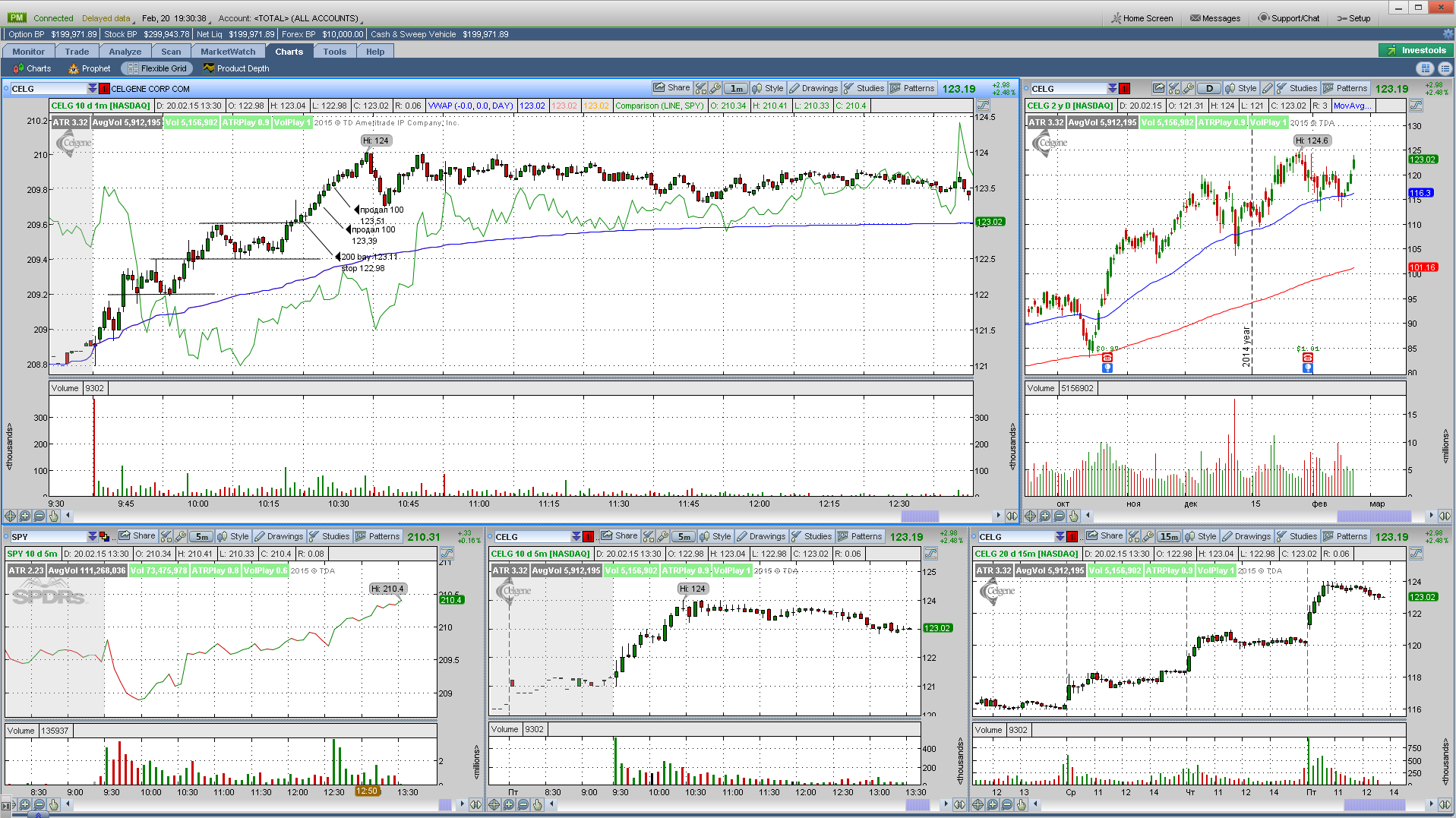
Task: Open Share menu on main CELG 1m chart
Action: [x=671, y=88]
